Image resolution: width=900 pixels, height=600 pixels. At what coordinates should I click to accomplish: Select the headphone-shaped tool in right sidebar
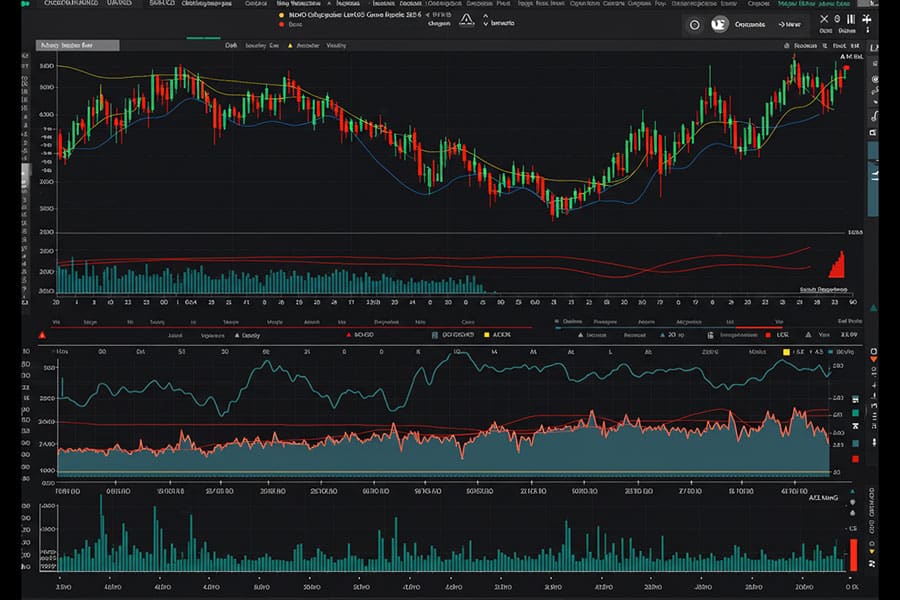[x=874, y=117]
